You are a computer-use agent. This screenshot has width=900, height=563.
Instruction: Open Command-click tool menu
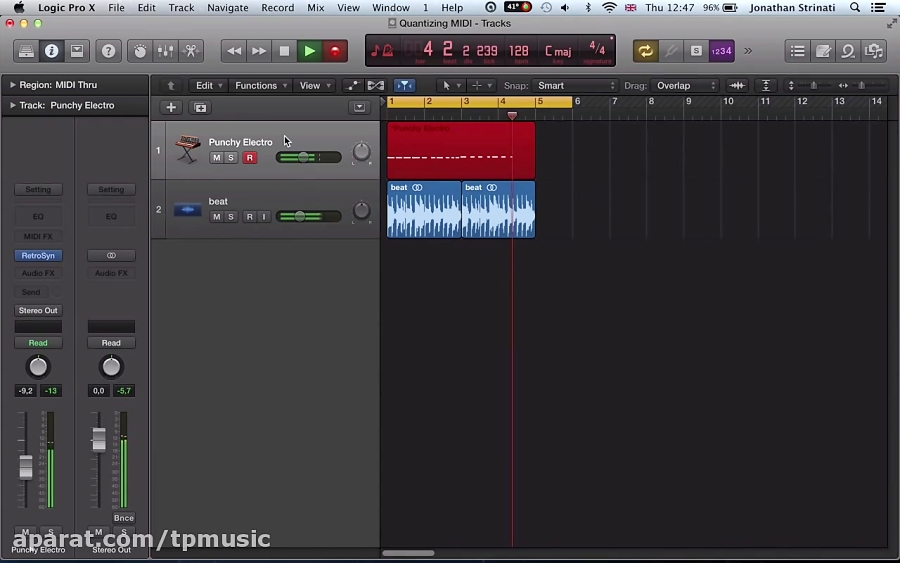pos(481,86)
